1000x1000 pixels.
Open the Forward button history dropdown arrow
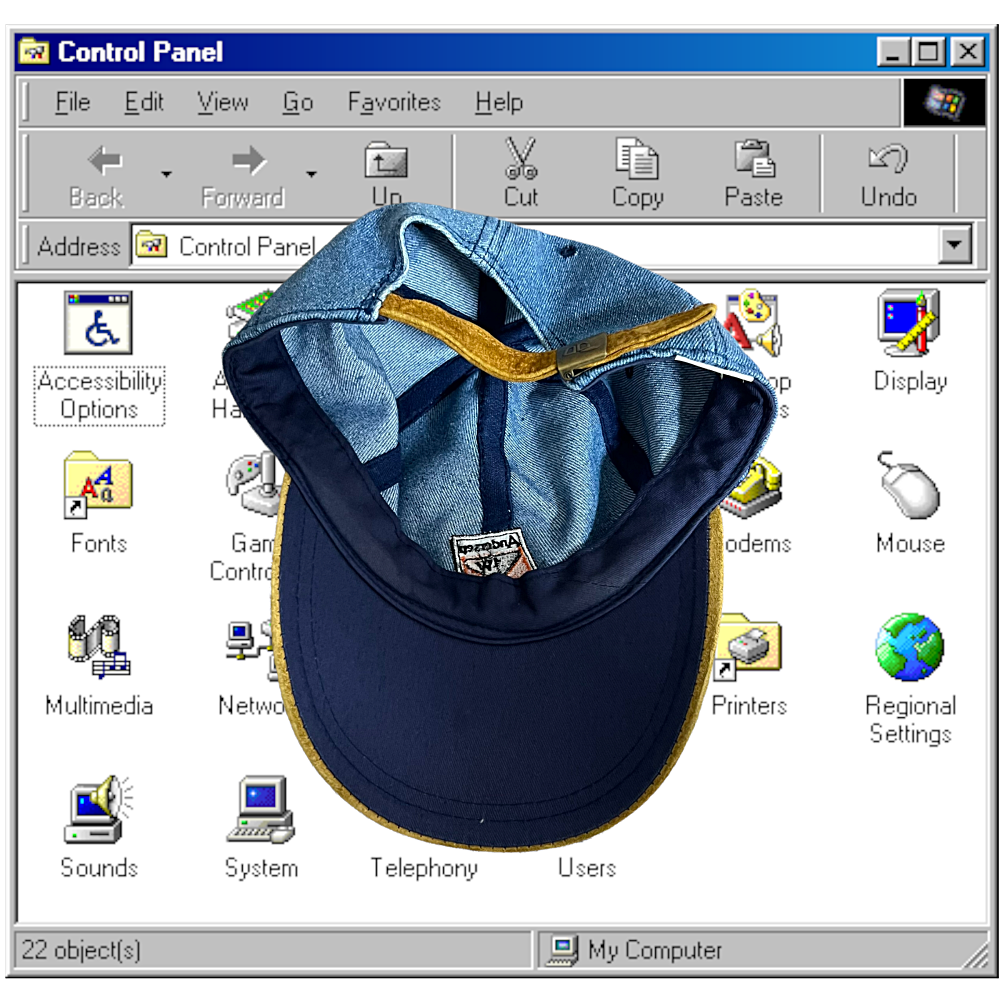pyautogui.click(x=311, y=174)
